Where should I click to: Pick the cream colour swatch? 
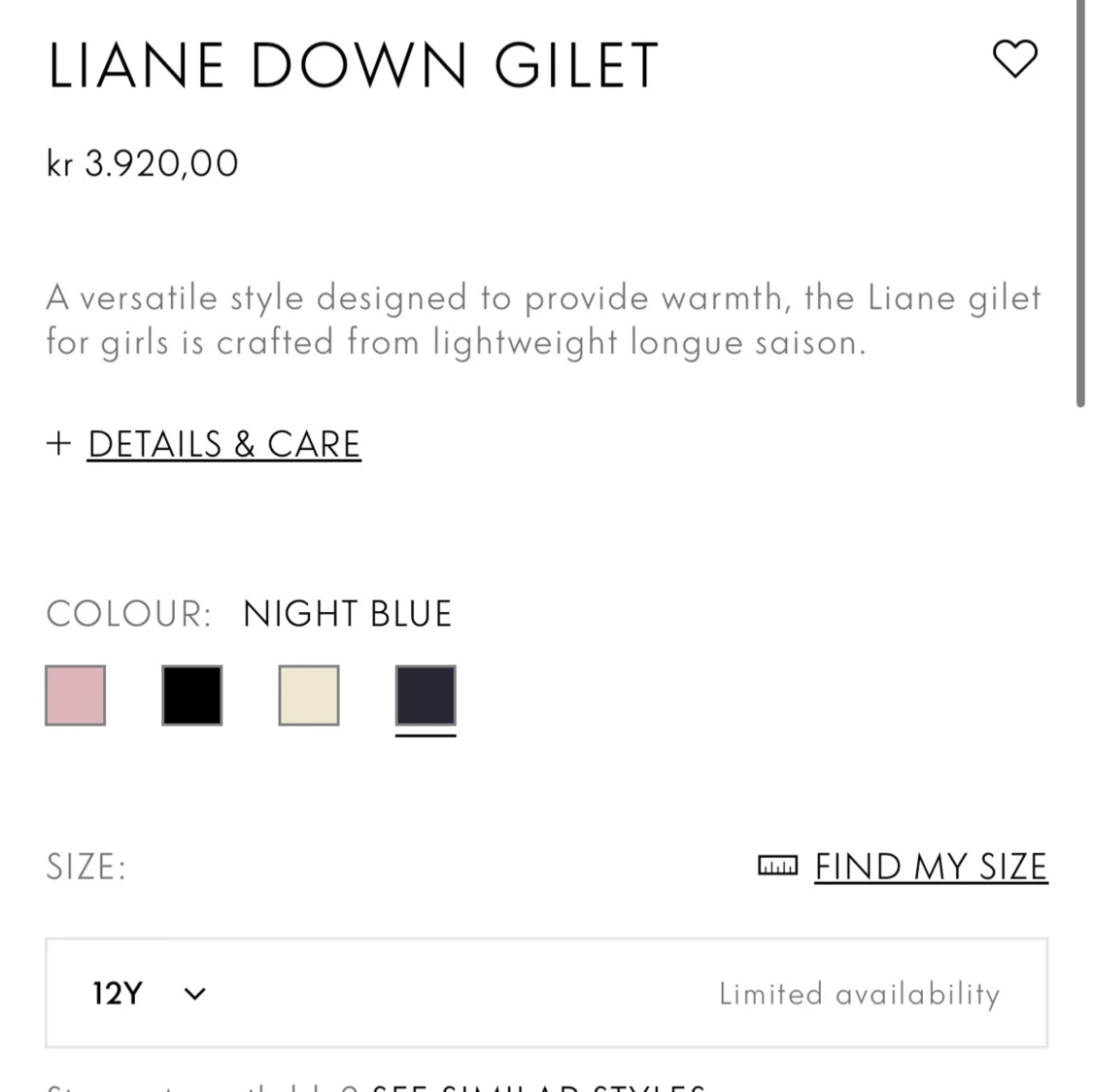(x=309, y=696)
